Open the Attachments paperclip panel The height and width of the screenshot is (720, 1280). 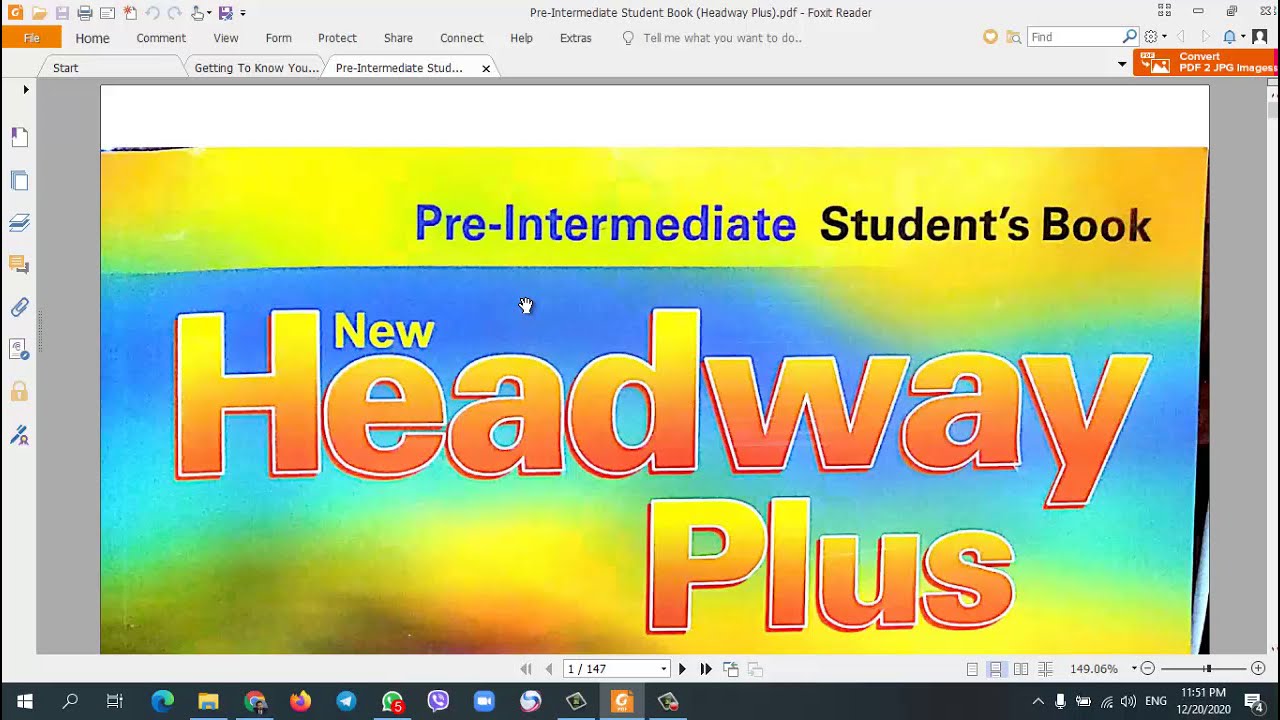[19, 307]
